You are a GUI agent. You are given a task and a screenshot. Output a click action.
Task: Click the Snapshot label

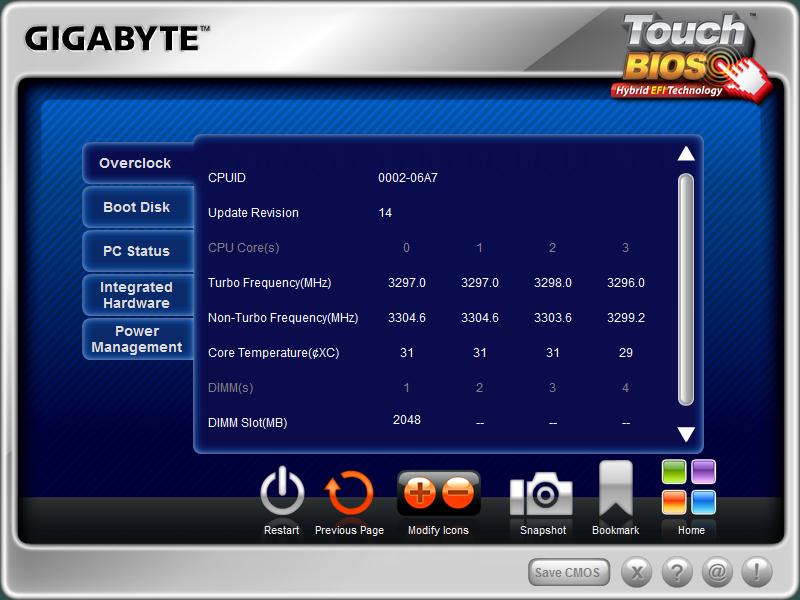[543, 530]
